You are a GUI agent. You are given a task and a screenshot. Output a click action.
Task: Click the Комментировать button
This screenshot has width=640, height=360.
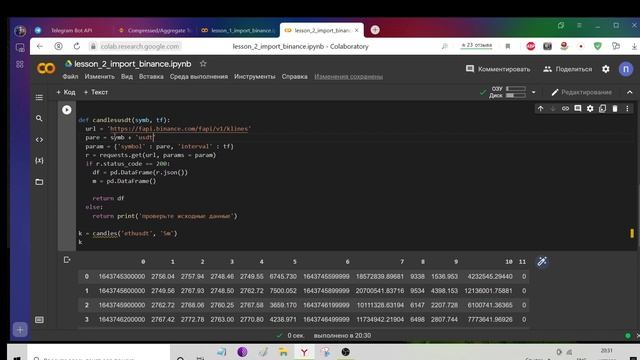(498, 69)
